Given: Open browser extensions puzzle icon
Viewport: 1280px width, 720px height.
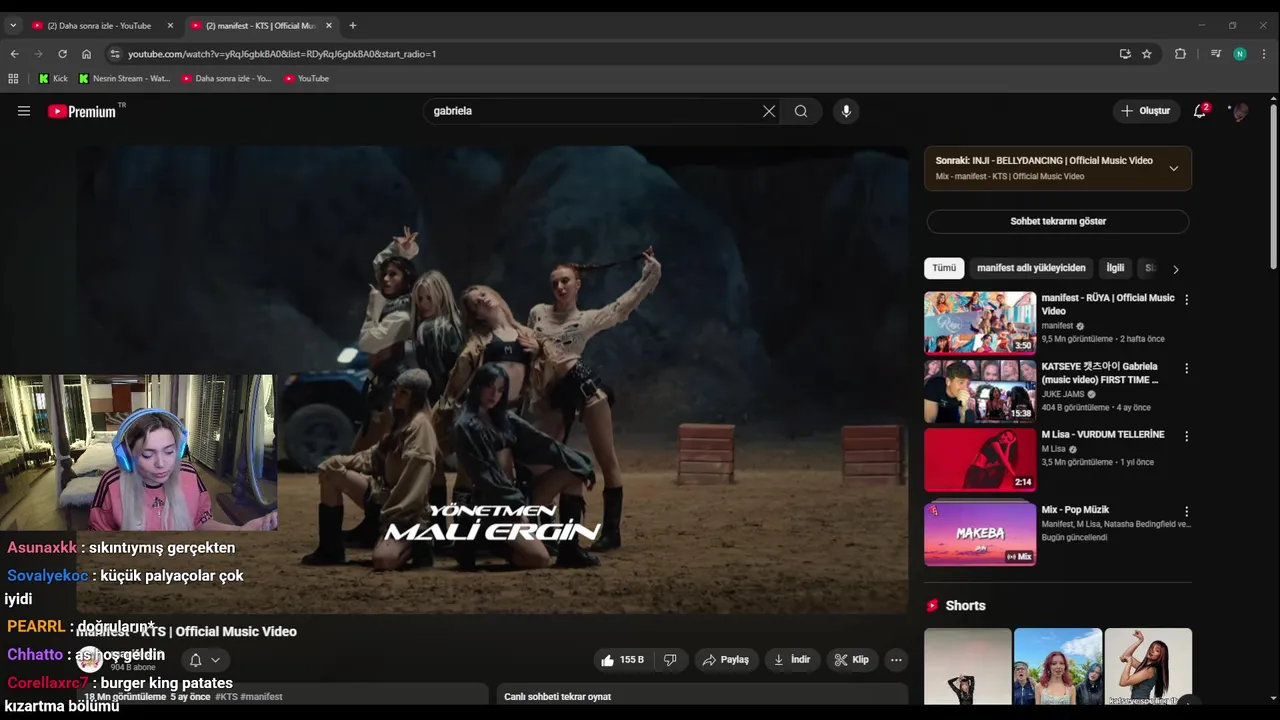Looking at the screenshot, I should (x=1180, y=54).
